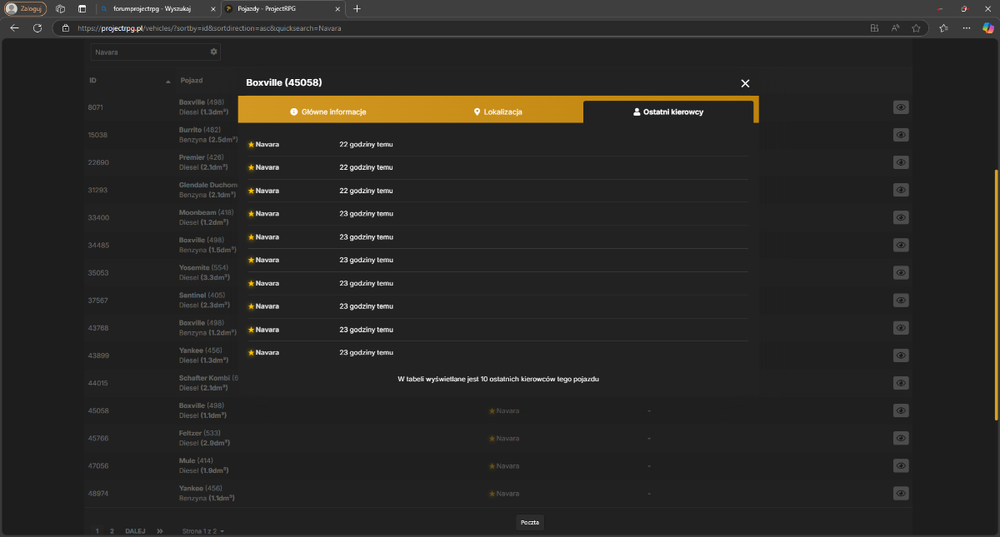
Task: Open read aloud icon in address bar
Action: click(895, 28)
